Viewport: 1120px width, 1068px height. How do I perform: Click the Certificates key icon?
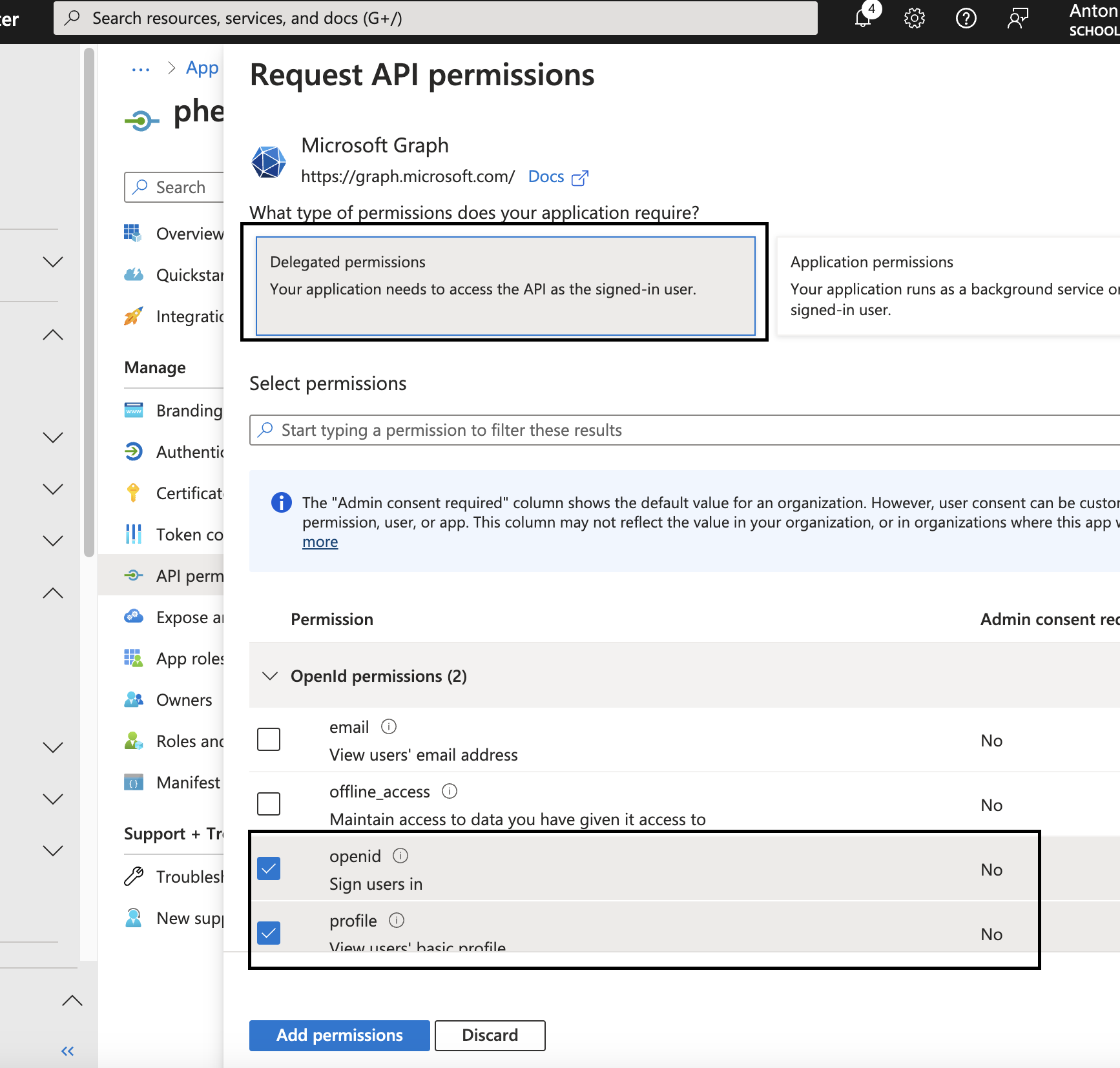point(133,493)
